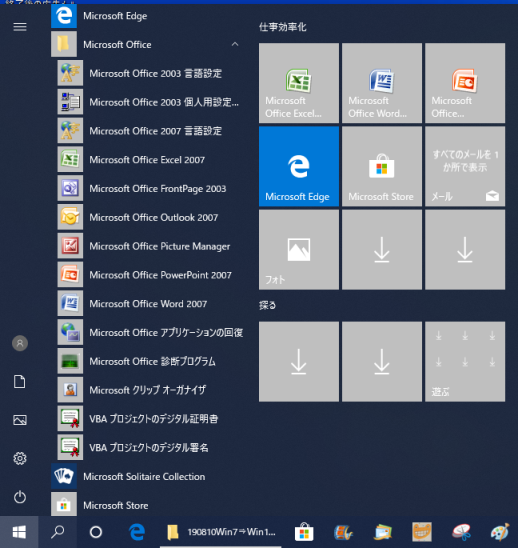Click the Windows Start button
This screenshot has height=548, width=518.
click(19, 532)
